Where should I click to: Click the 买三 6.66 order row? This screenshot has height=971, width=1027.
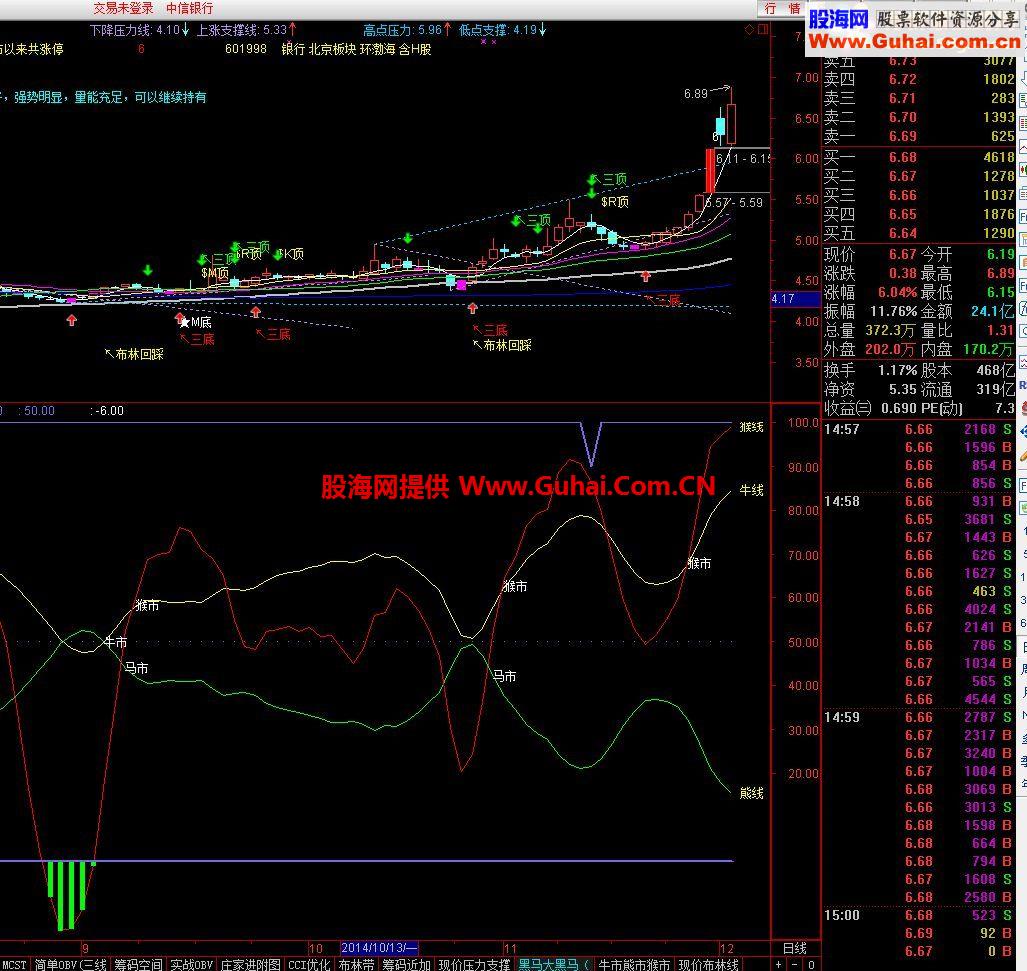pos(919,196)
